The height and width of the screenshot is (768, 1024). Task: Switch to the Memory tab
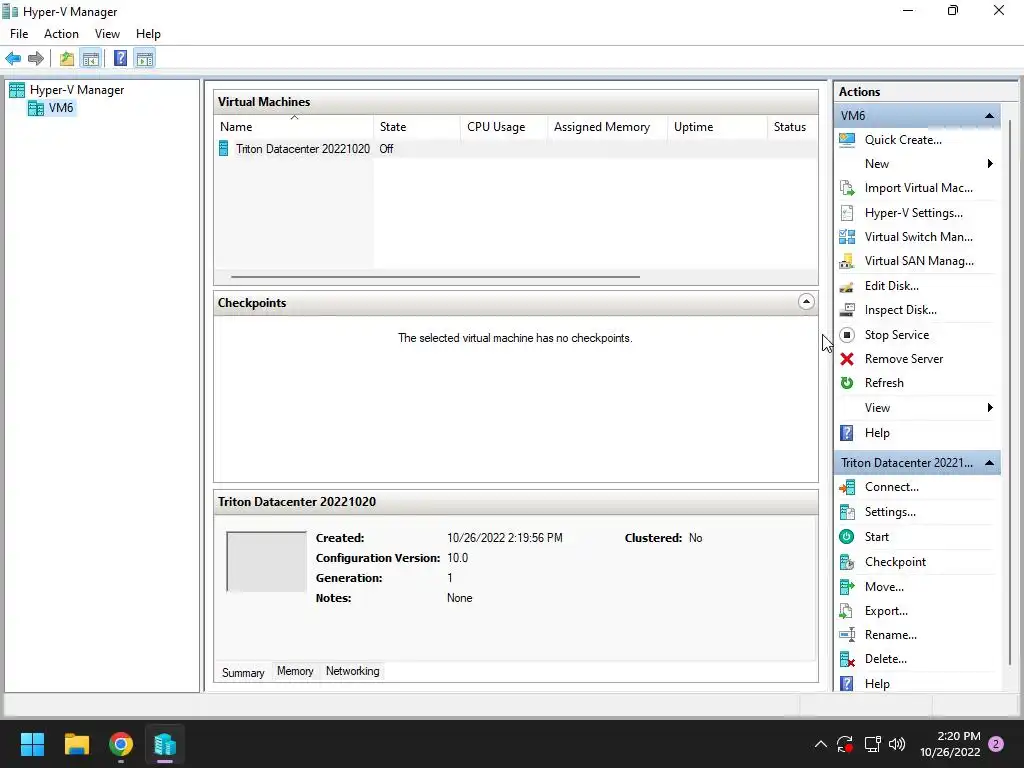point(295,671)
